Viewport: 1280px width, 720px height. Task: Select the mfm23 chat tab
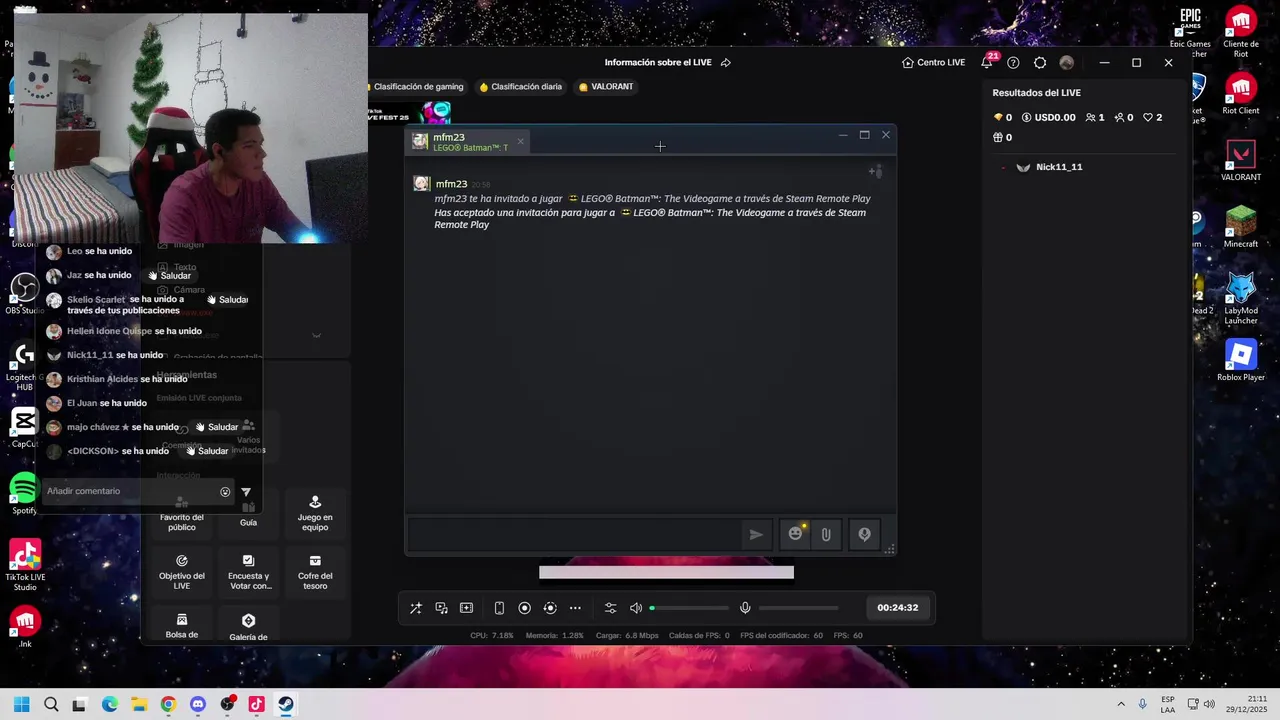click(467, 142)
